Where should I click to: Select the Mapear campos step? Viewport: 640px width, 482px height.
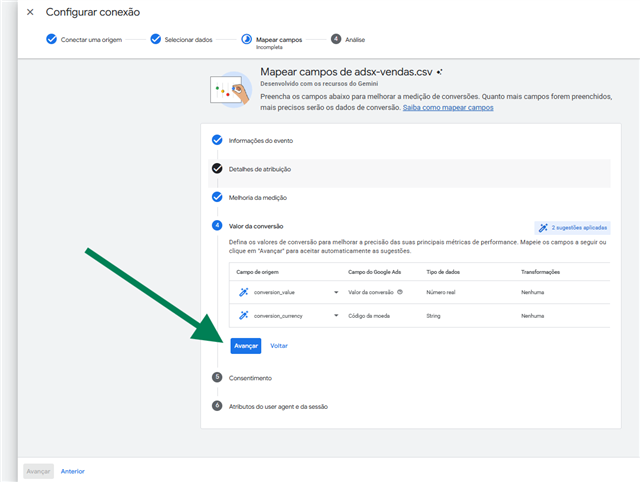tap(272, 41)
